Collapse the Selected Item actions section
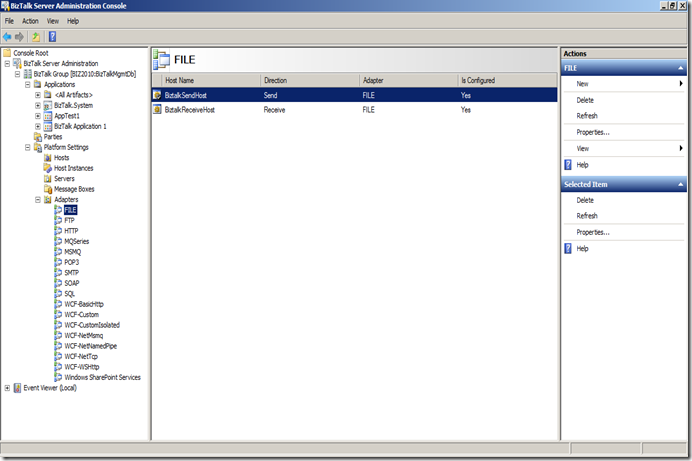 [680, 184]
